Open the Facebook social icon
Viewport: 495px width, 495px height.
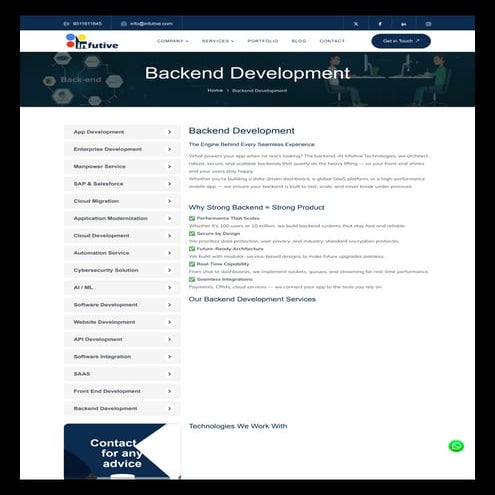click(x=380, y=24)
